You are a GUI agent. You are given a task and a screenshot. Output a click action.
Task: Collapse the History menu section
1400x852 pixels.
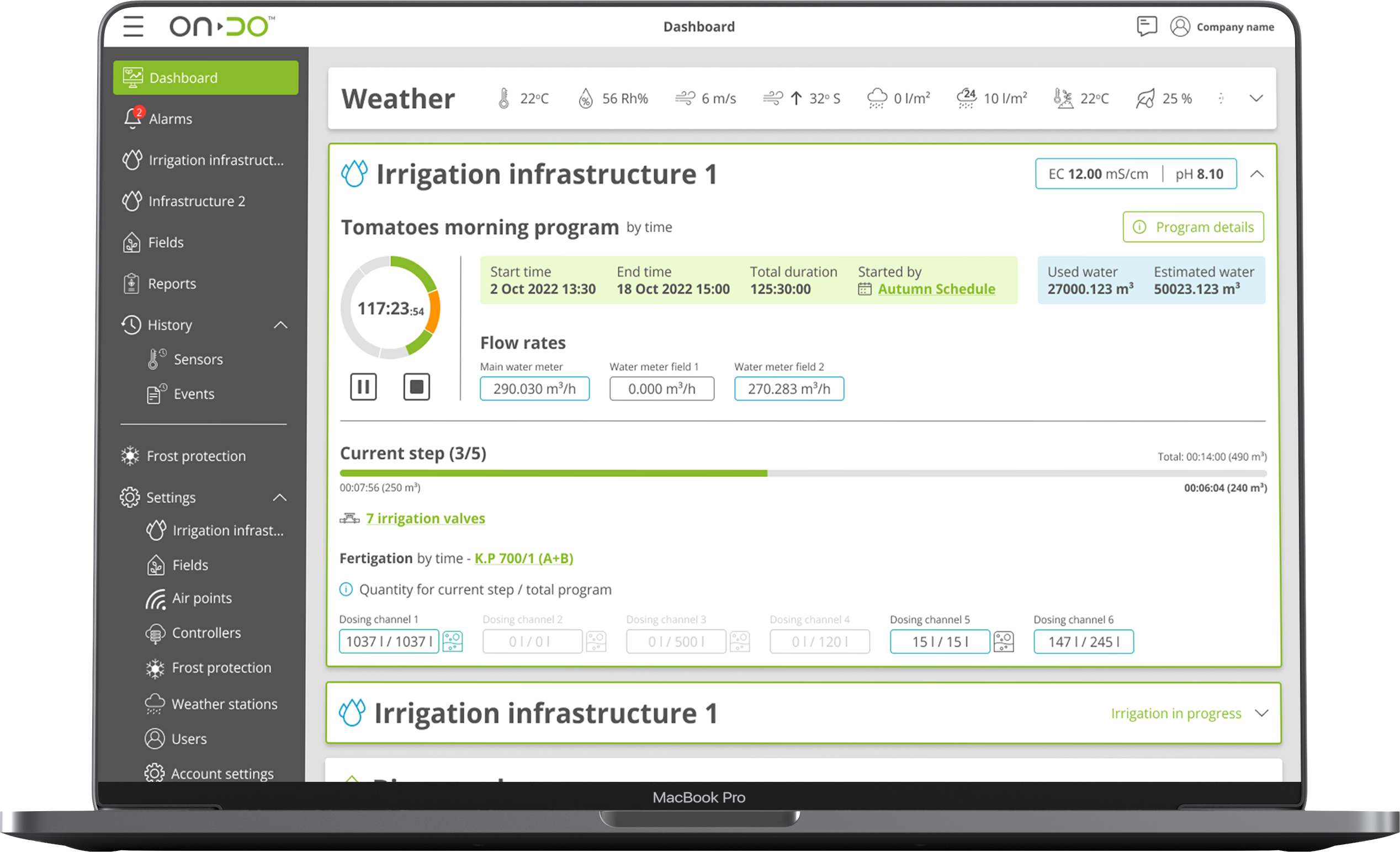280,325
